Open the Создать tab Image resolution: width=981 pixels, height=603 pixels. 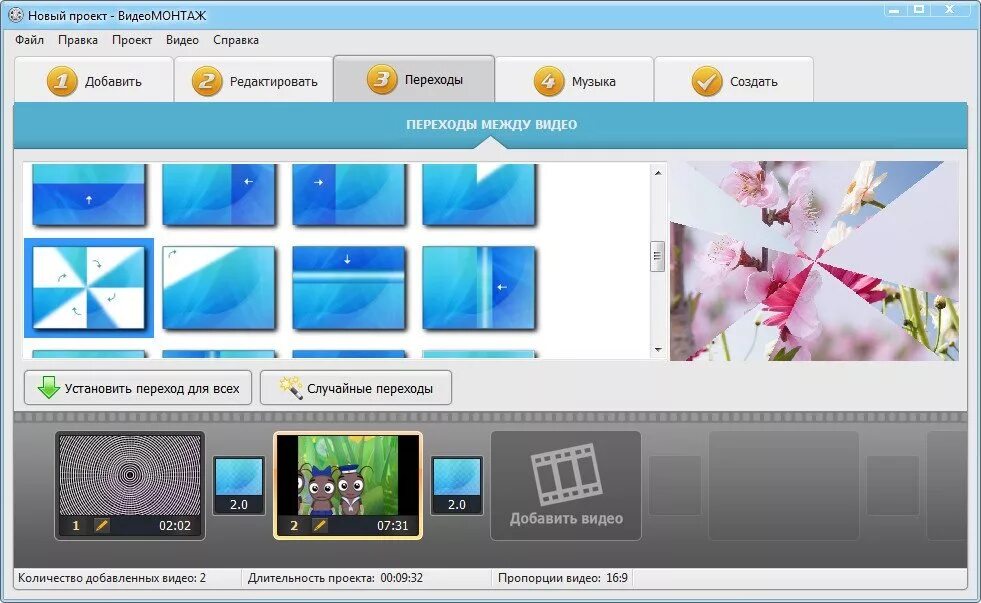point(734,81)
